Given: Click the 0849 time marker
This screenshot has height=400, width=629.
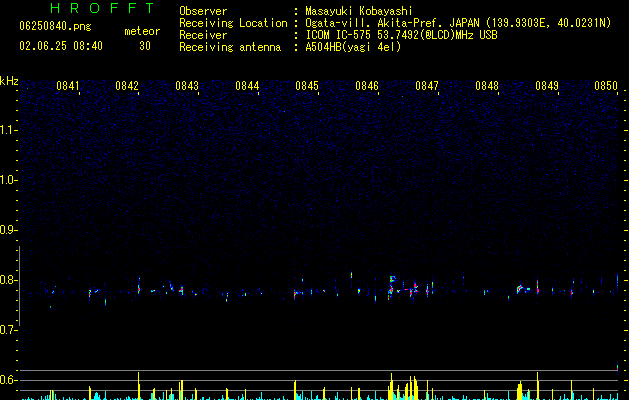Looking at the screenshot, I should (547, 86).
